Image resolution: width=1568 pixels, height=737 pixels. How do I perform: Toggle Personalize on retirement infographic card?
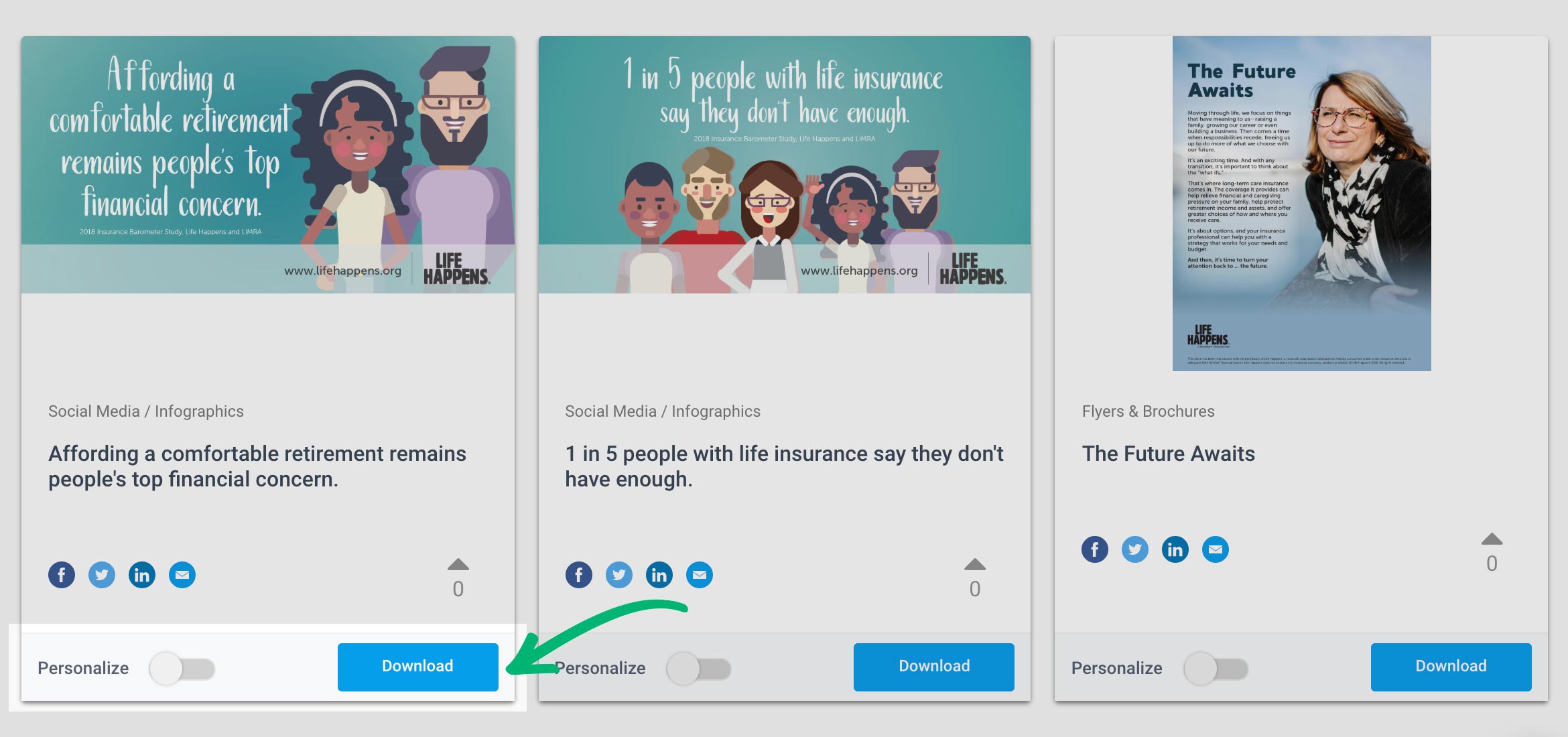coord(182,669)
